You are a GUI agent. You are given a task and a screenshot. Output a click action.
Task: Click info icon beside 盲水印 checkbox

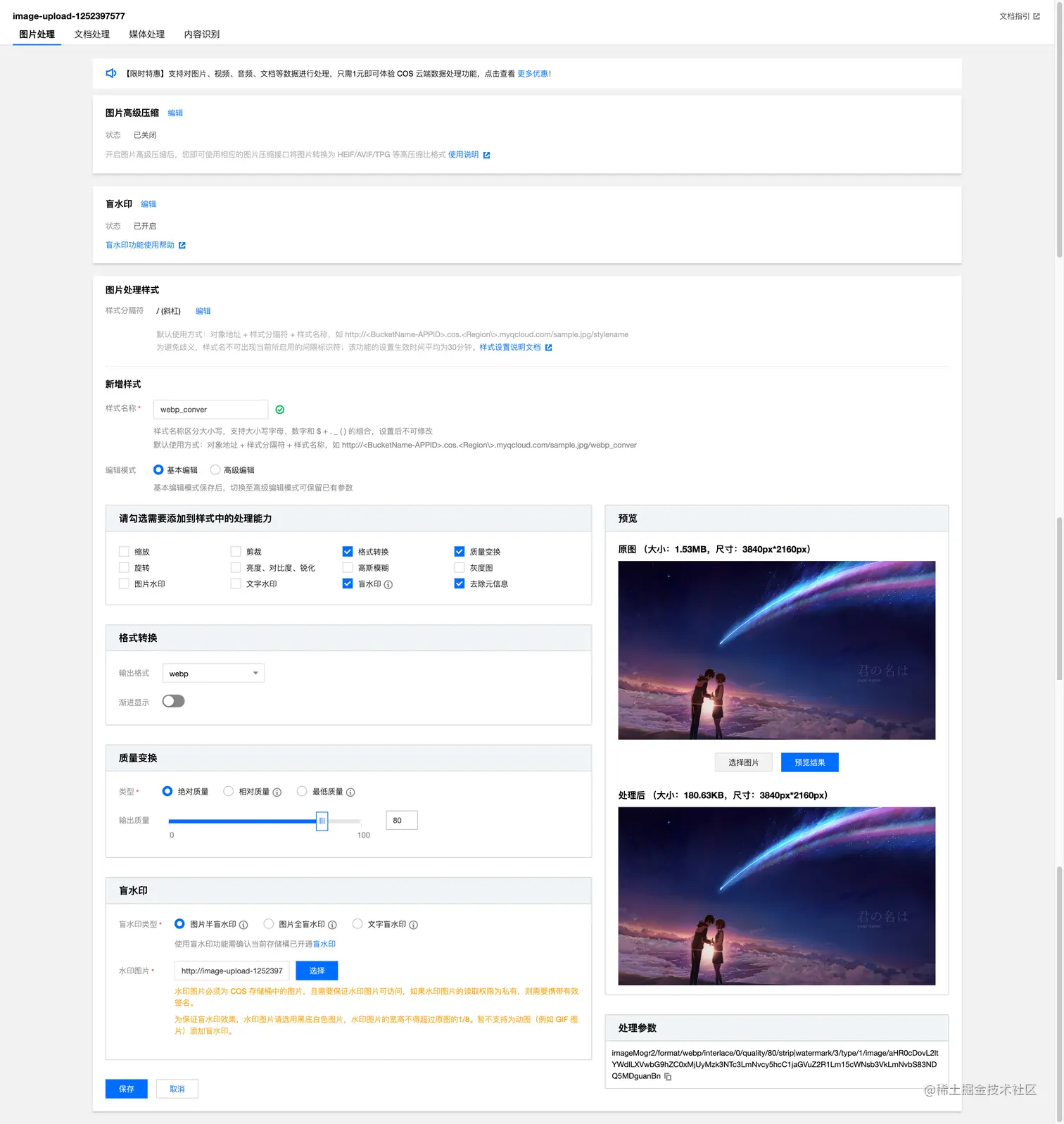(x=388, y=584)
